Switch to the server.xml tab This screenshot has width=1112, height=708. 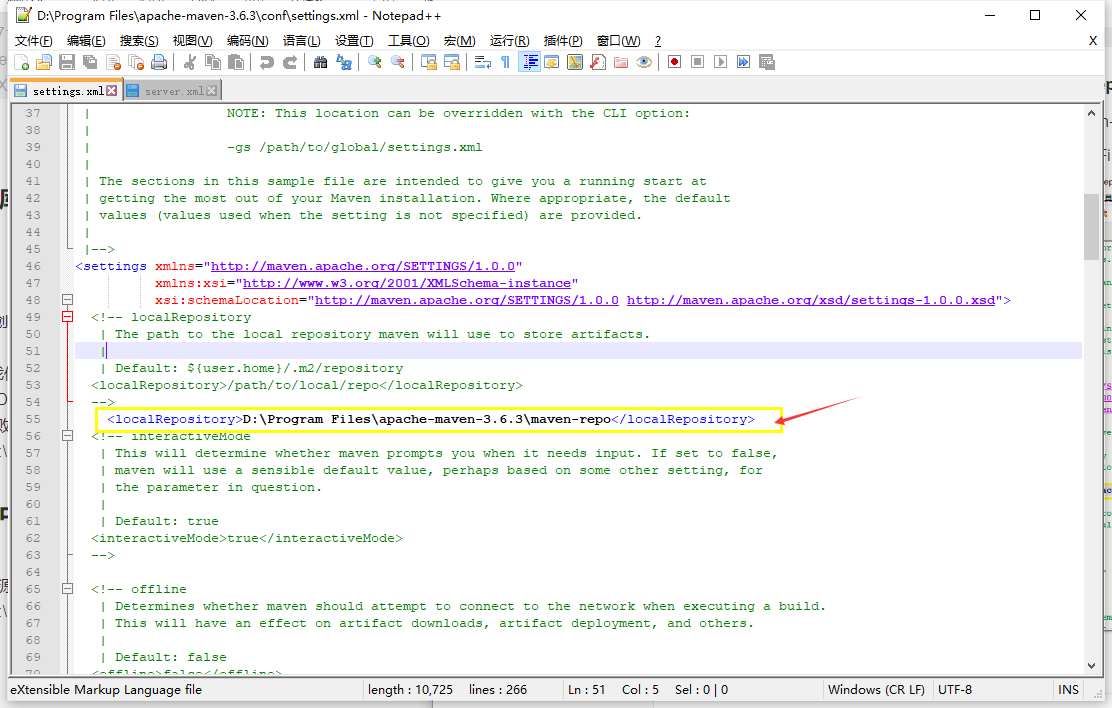[x=174, y=92]
